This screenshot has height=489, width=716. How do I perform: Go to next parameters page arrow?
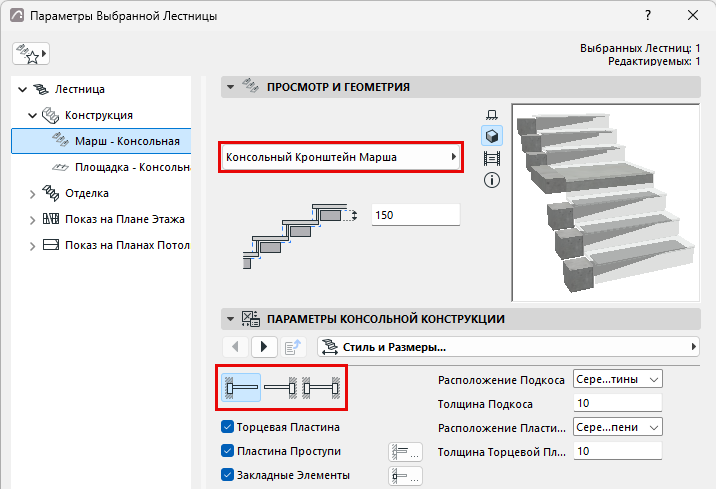264,347
